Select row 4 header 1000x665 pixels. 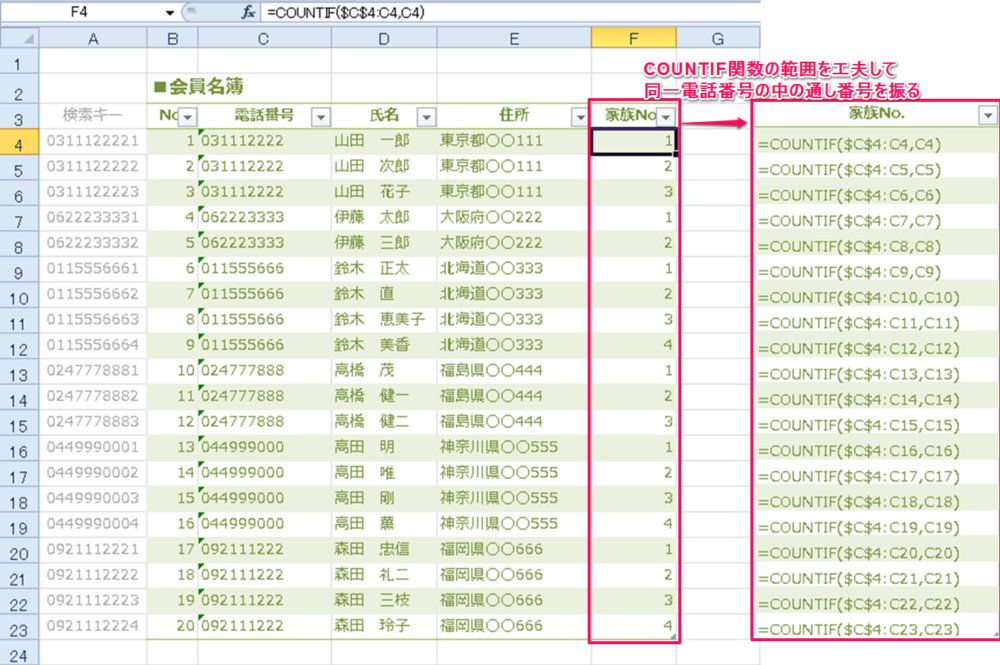(x=20, y=142)
